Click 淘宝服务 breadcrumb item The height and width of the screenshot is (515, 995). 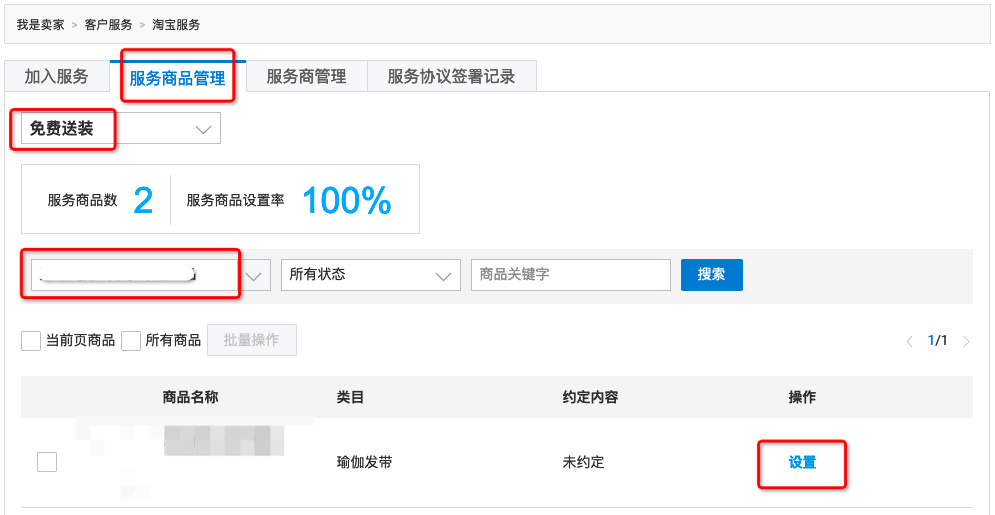click(x=176, y=25)
